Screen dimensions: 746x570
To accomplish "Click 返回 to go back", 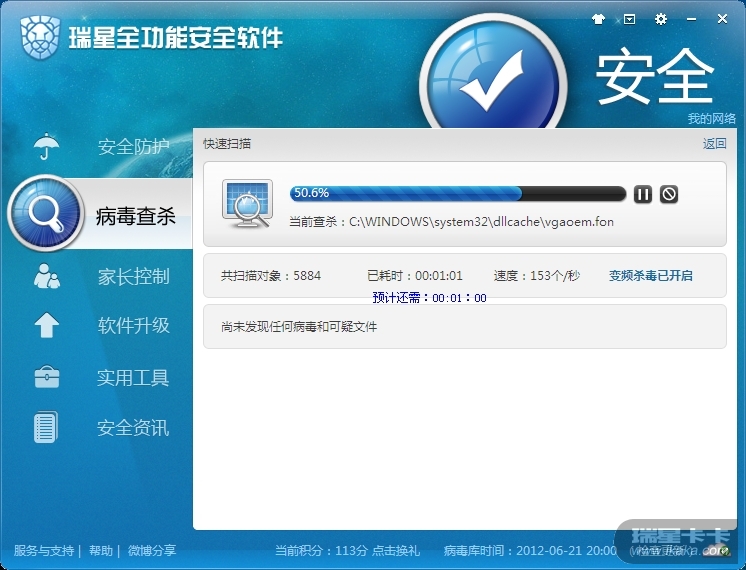I will click(715, 144).
